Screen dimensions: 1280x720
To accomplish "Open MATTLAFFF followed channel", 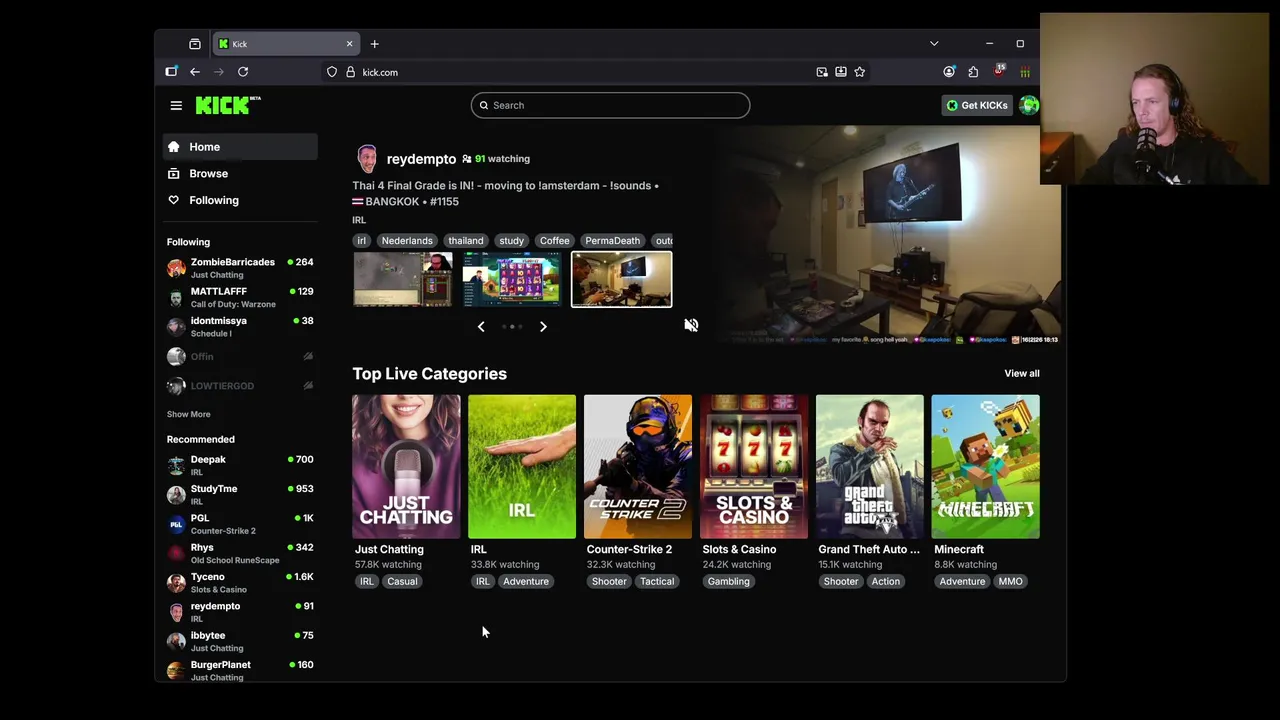I will tap(240, 297).
